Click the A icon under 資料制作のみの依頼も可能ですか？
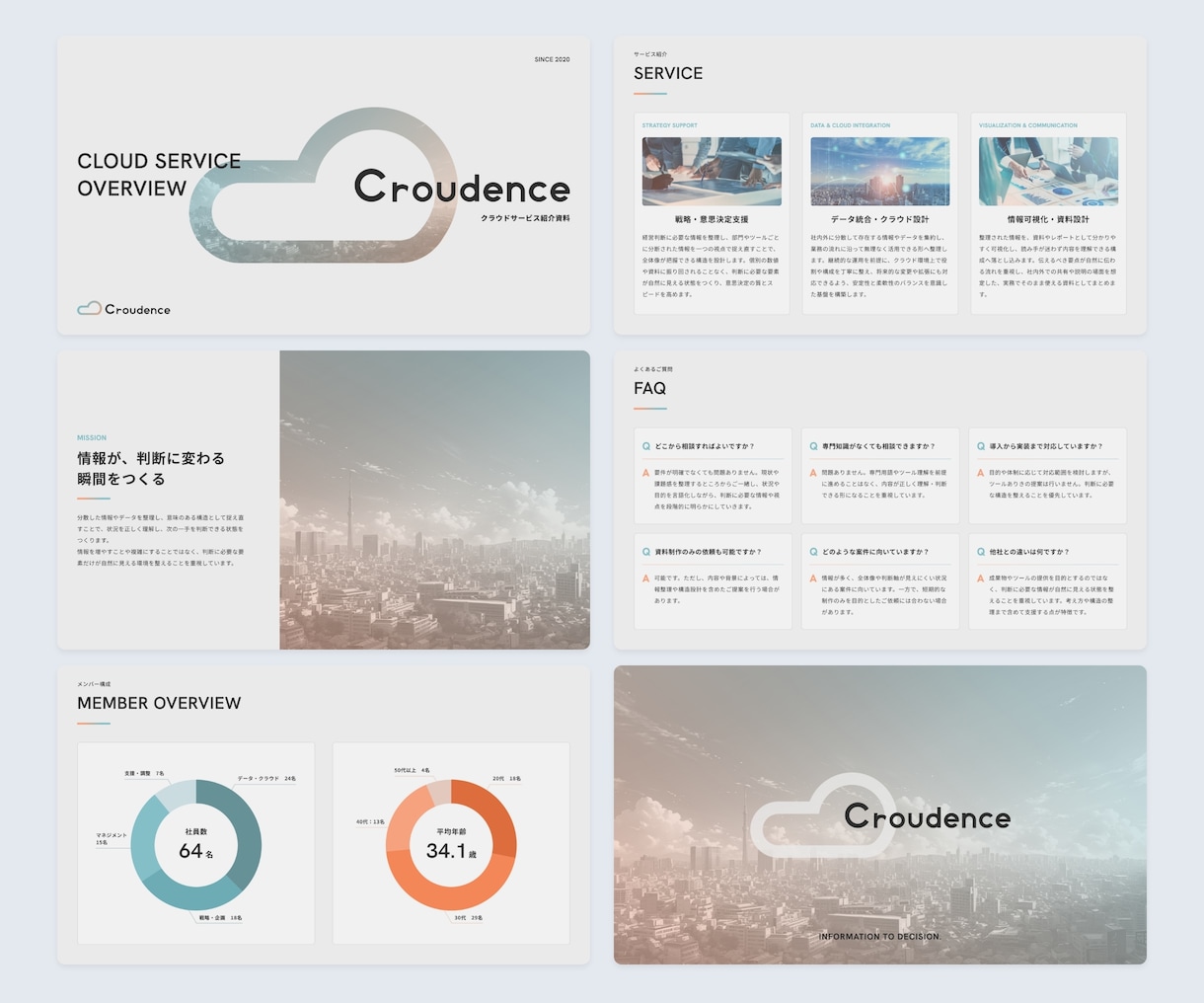1204x1003 pixels. 646,579
